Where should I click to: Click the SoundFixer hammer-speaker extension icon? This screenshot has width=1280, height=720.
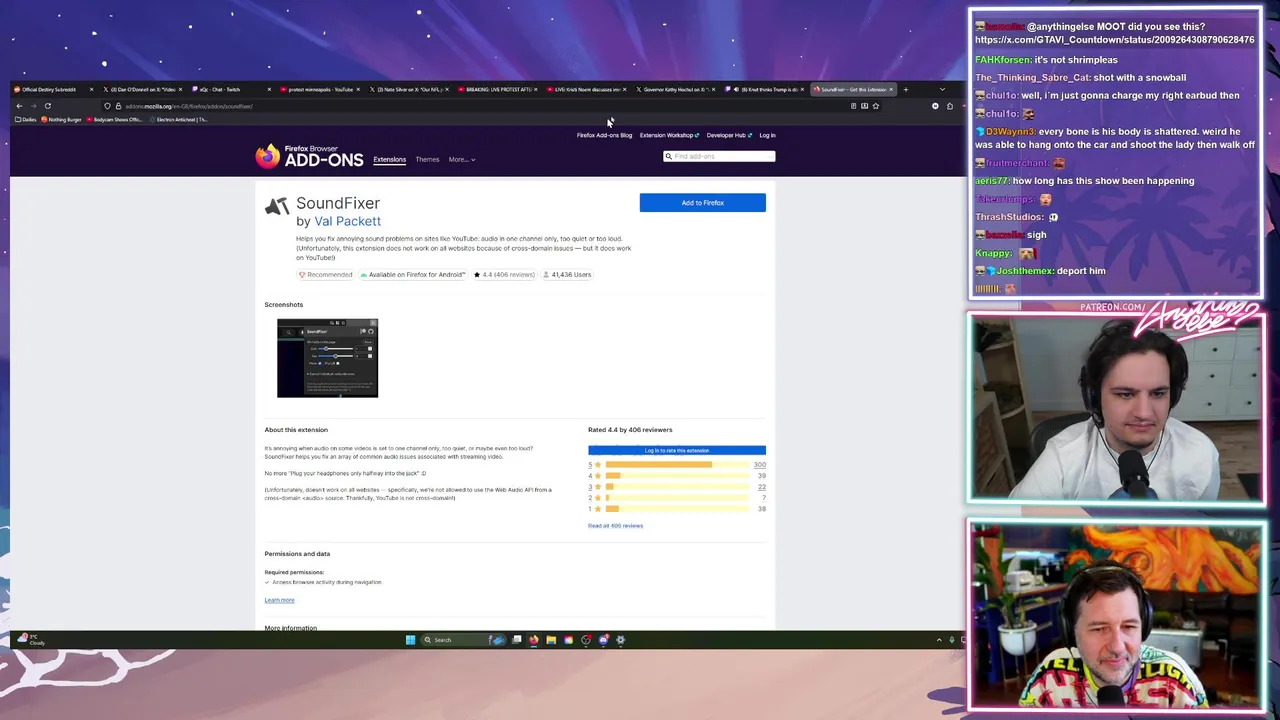pos(276,206)
